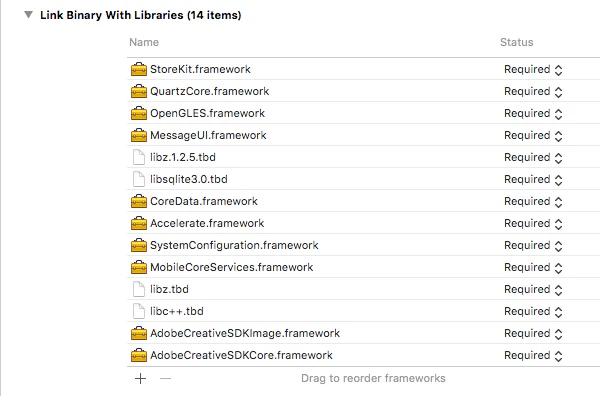Click the libc++.tbd file icon
The image size is (600, 396).
click(x=139, y=311)
